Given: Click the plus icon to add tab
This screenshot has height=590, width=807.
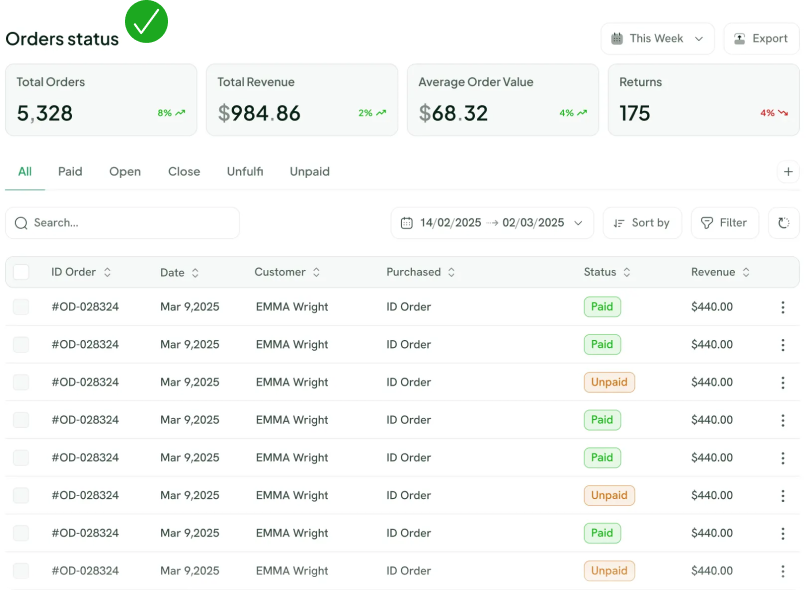Looking at the screenshot, I should pyautogui.click(x=788, y=172).
